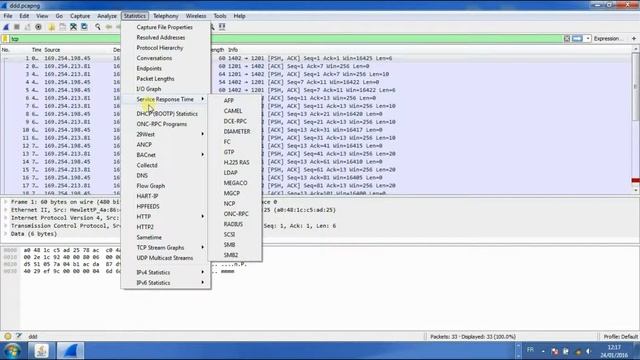Expand the Data (6 bytes) tree row
640x360 pixels.
(5, 234)
